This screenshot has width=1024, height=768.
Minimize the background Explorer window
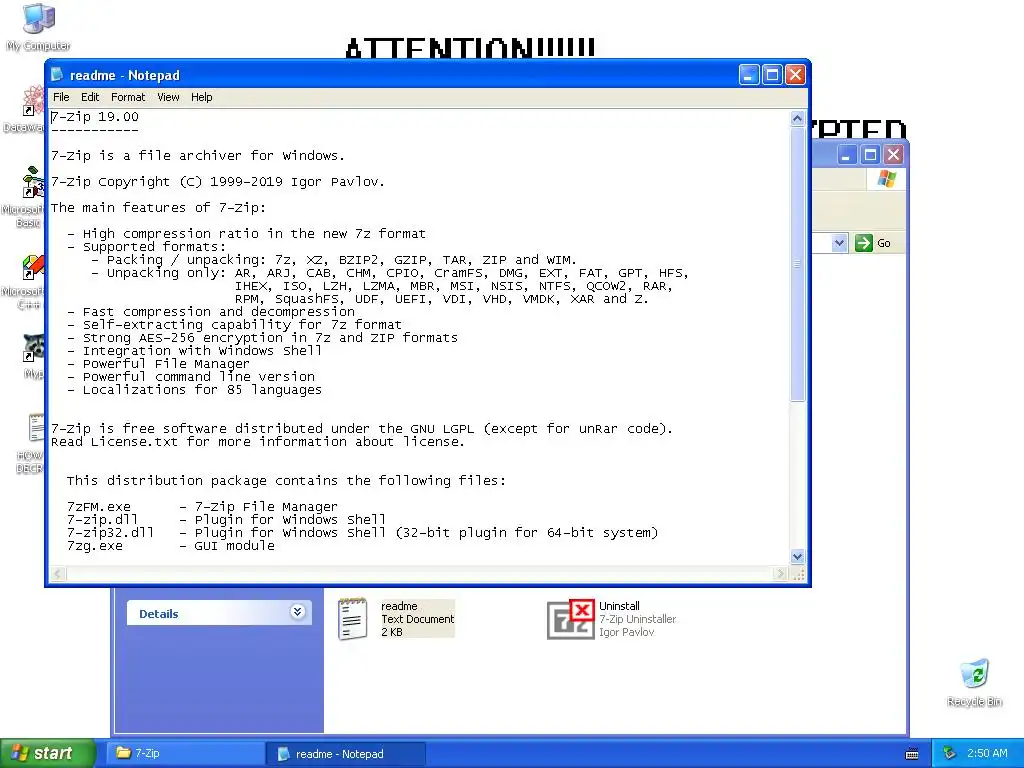pyautogui.click(x=847, y=155)
